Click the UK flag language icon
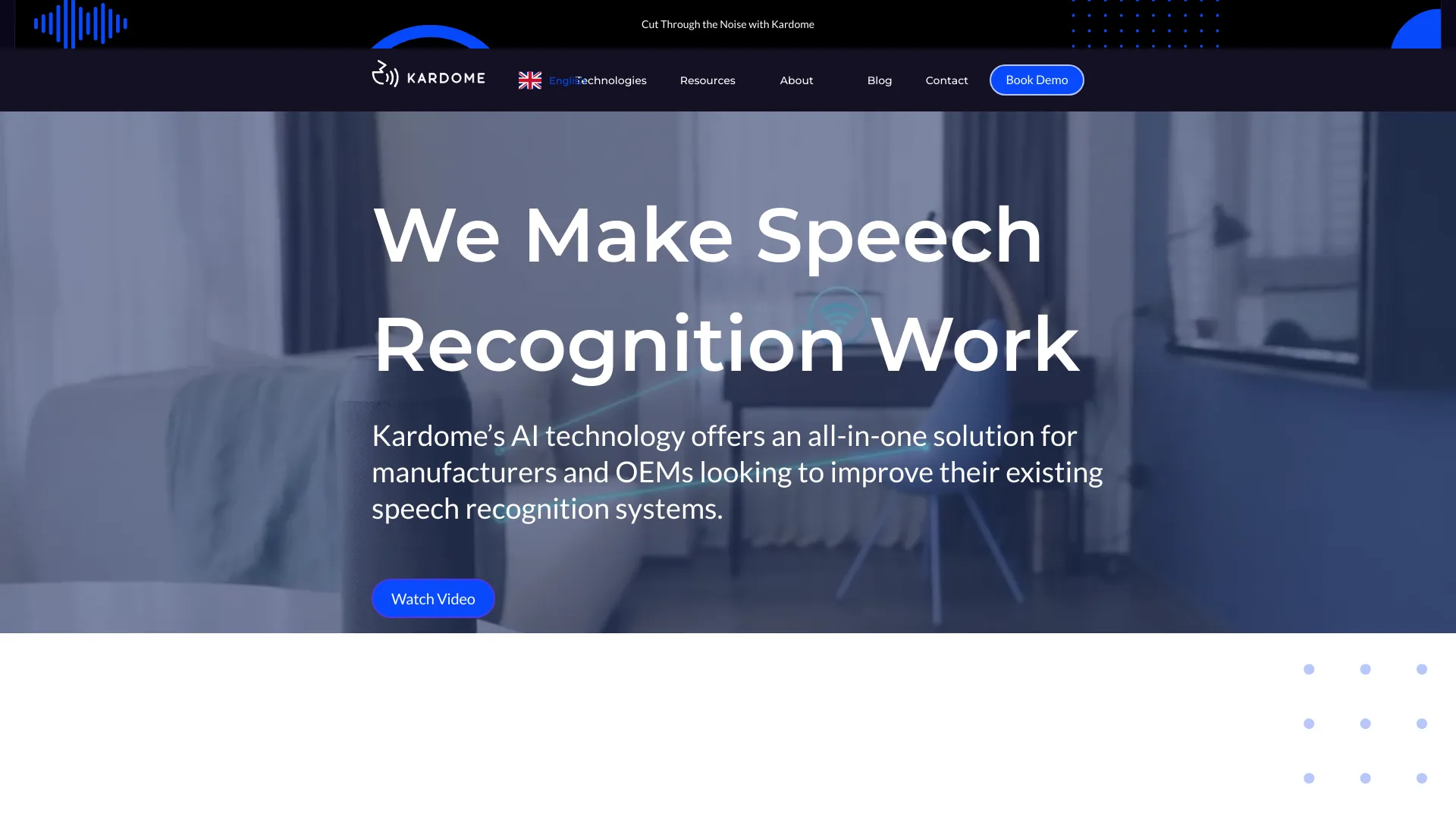This screenshot has height=819, width=1456. click(x=530, y=80)
